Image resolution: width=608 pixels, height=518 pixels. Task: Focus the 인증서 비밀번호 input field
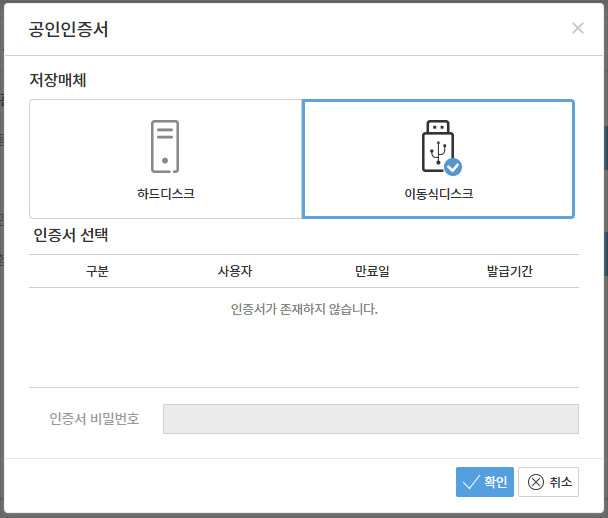(x=370, y=419)
